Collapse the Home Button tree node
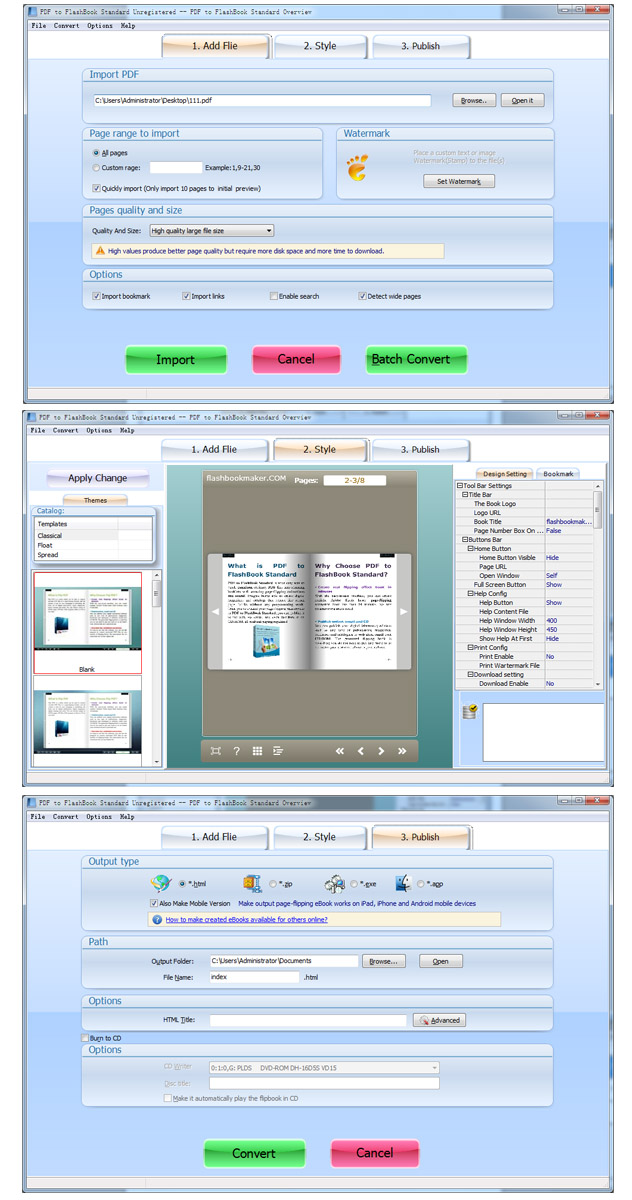The image size is (632, 1200). [470, 549]
